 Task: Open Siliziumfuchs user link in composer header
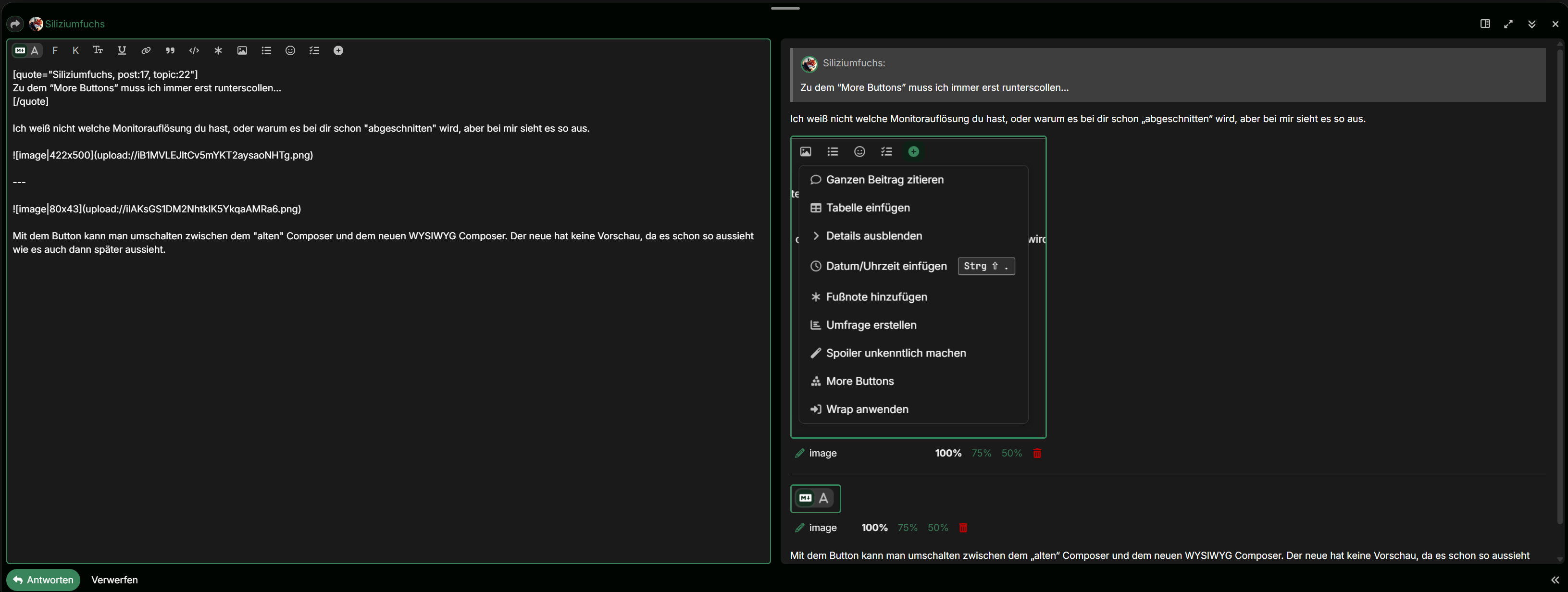click(74, 24)
